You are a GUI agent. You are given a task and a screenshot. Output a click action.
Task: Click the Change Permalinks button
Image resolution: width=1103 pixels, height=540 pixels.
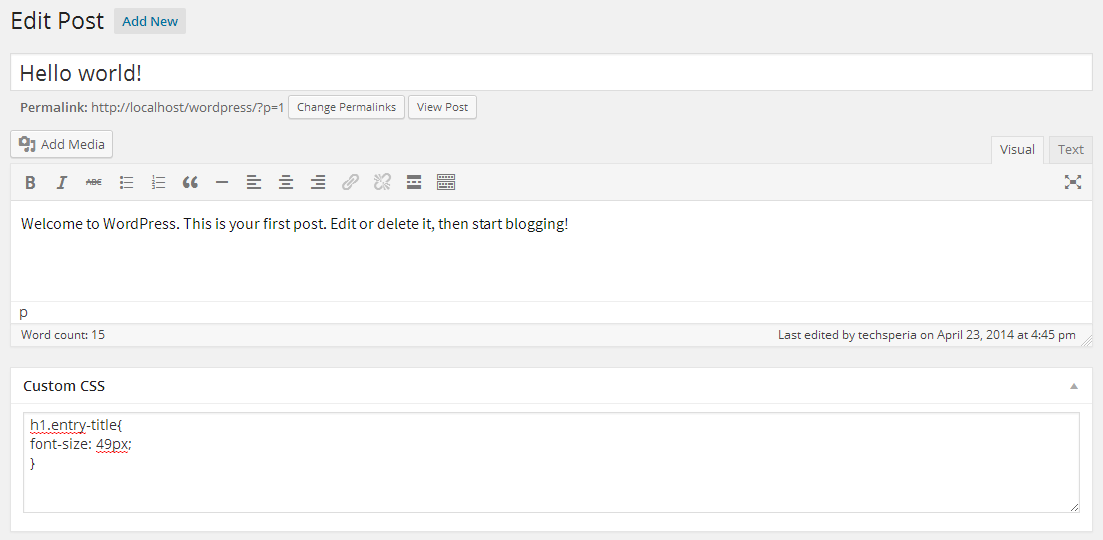click(347, 108)
